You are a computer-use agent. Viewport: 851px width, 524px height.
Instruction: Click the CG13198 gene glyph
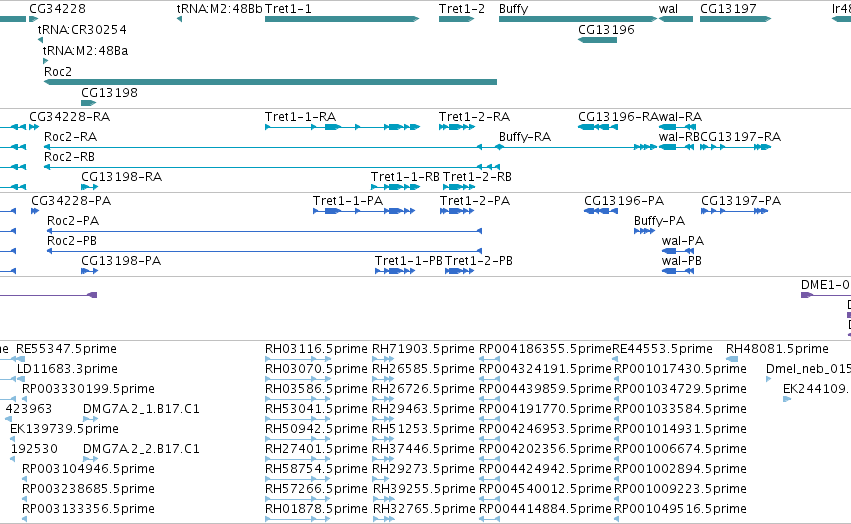point(88,103)
